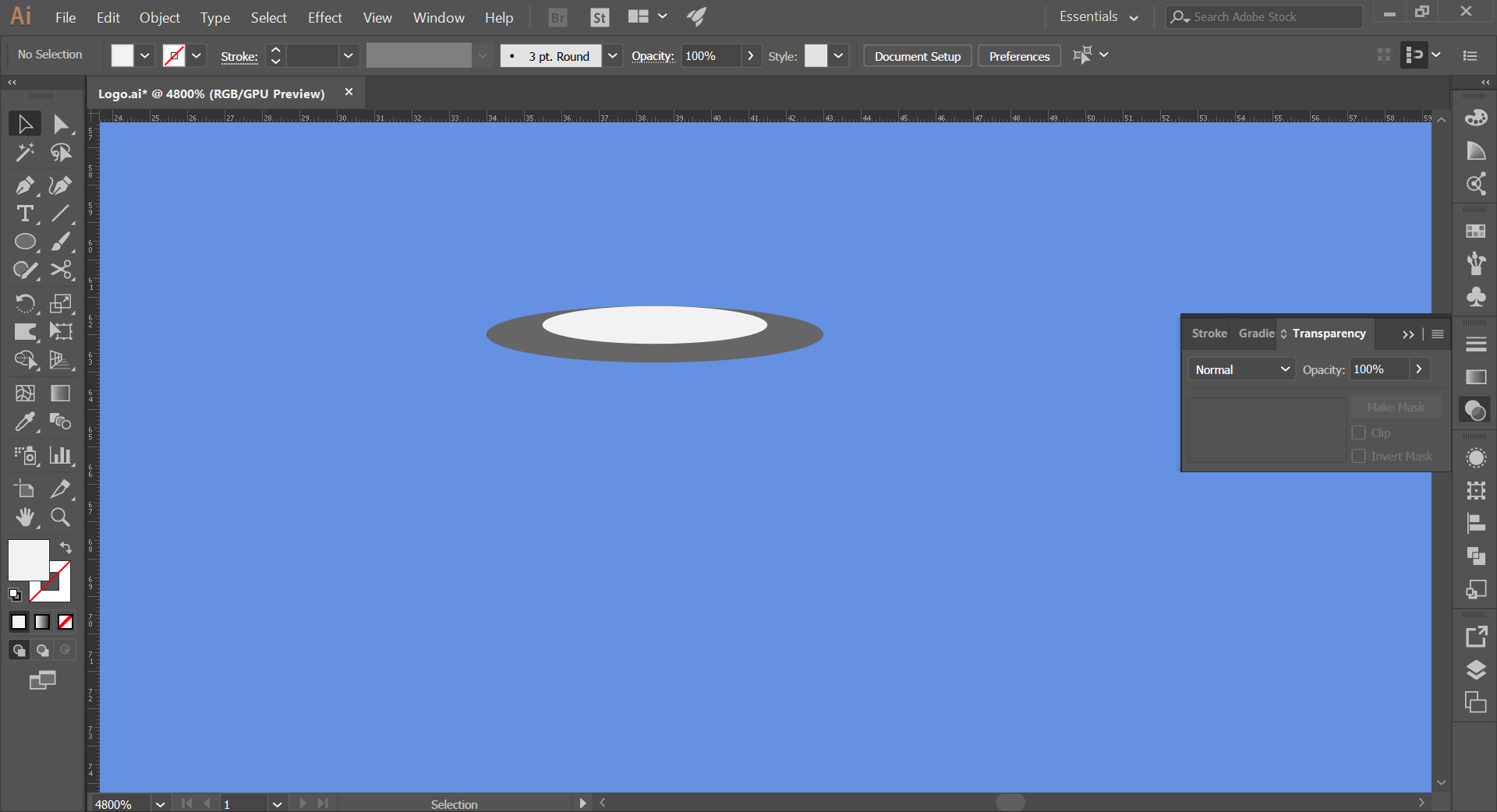Click the Document Setup button

click(918, 56)
